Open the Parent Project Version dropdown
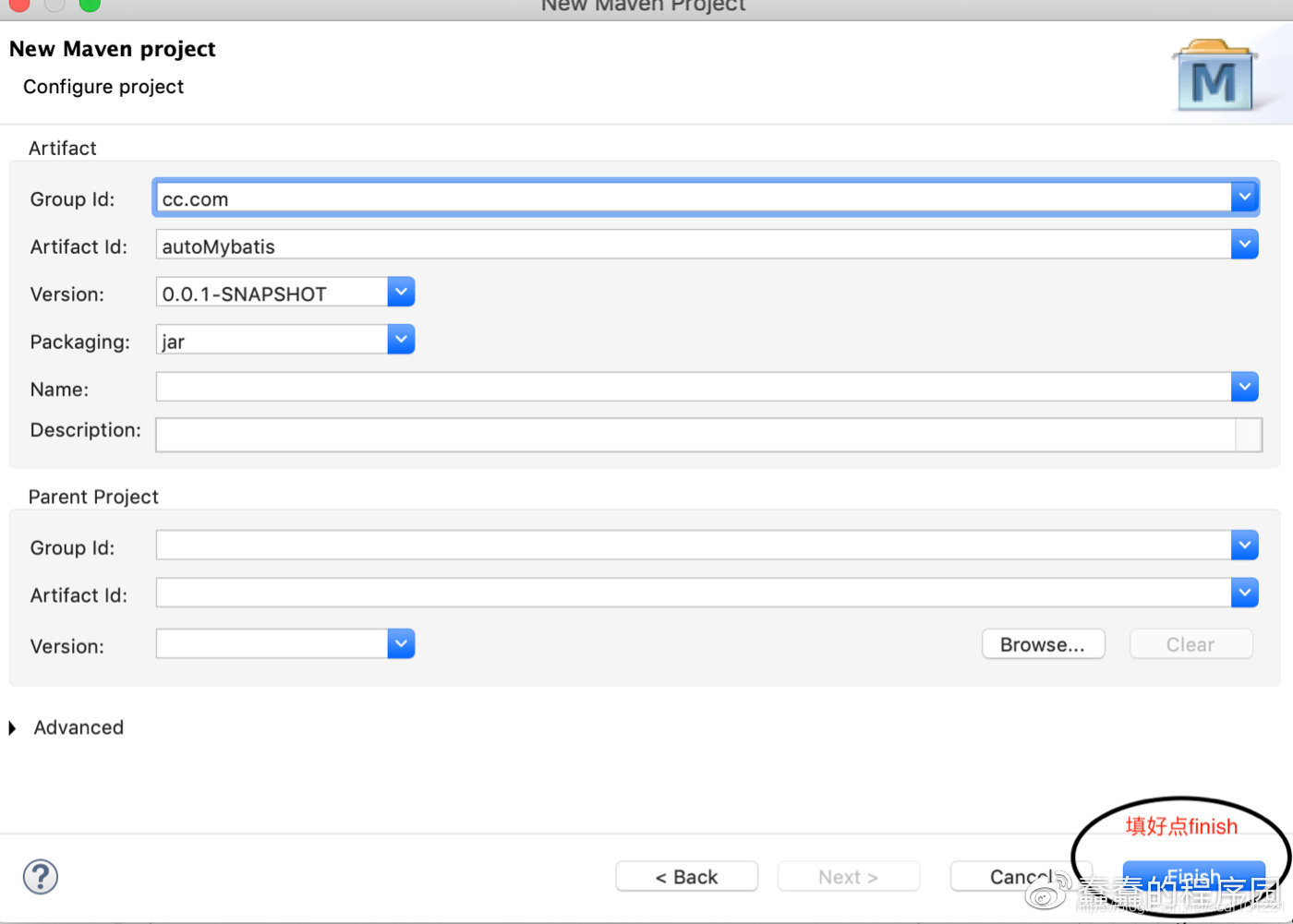Viewport: 1293px width, 924px height. (401, 643)
